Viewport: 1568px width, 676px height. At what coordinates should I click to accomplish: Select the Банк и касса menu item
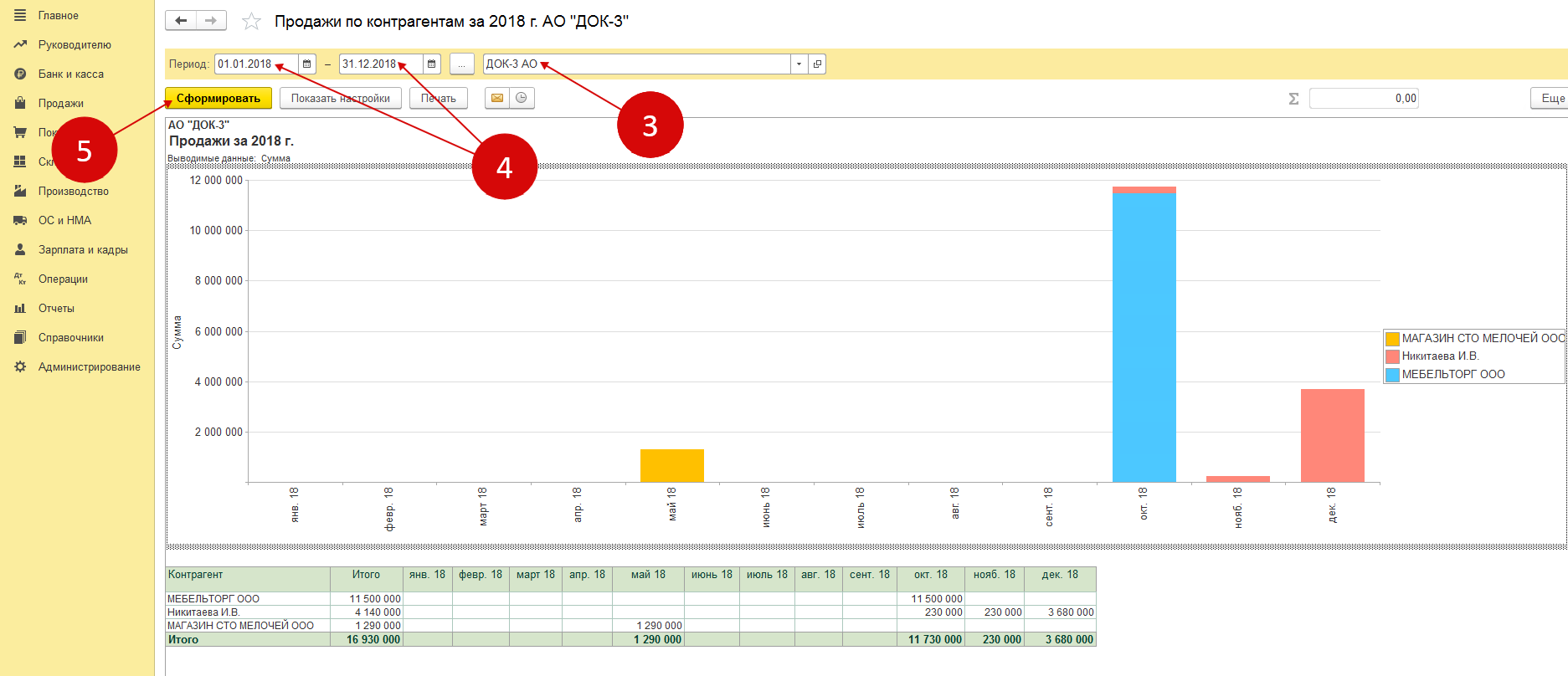(71, 74)
